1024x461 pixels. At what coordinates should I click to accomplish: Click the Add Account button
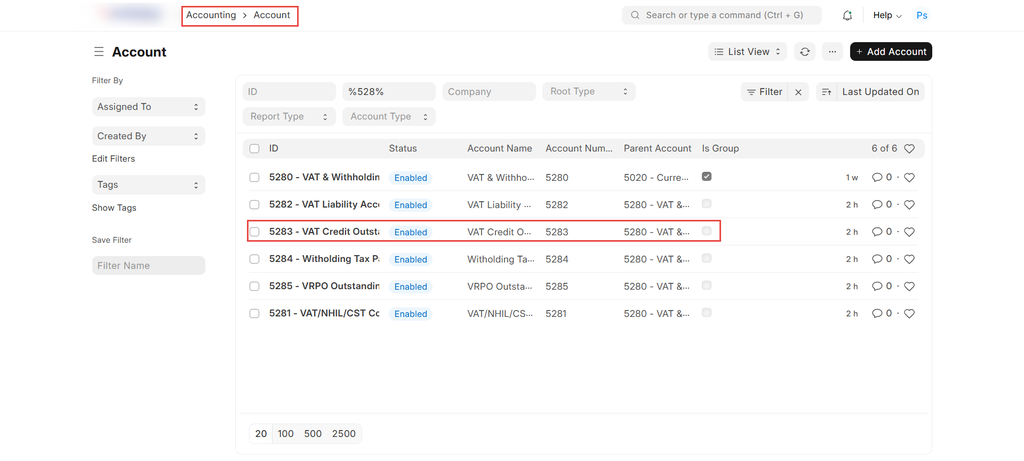890,52
